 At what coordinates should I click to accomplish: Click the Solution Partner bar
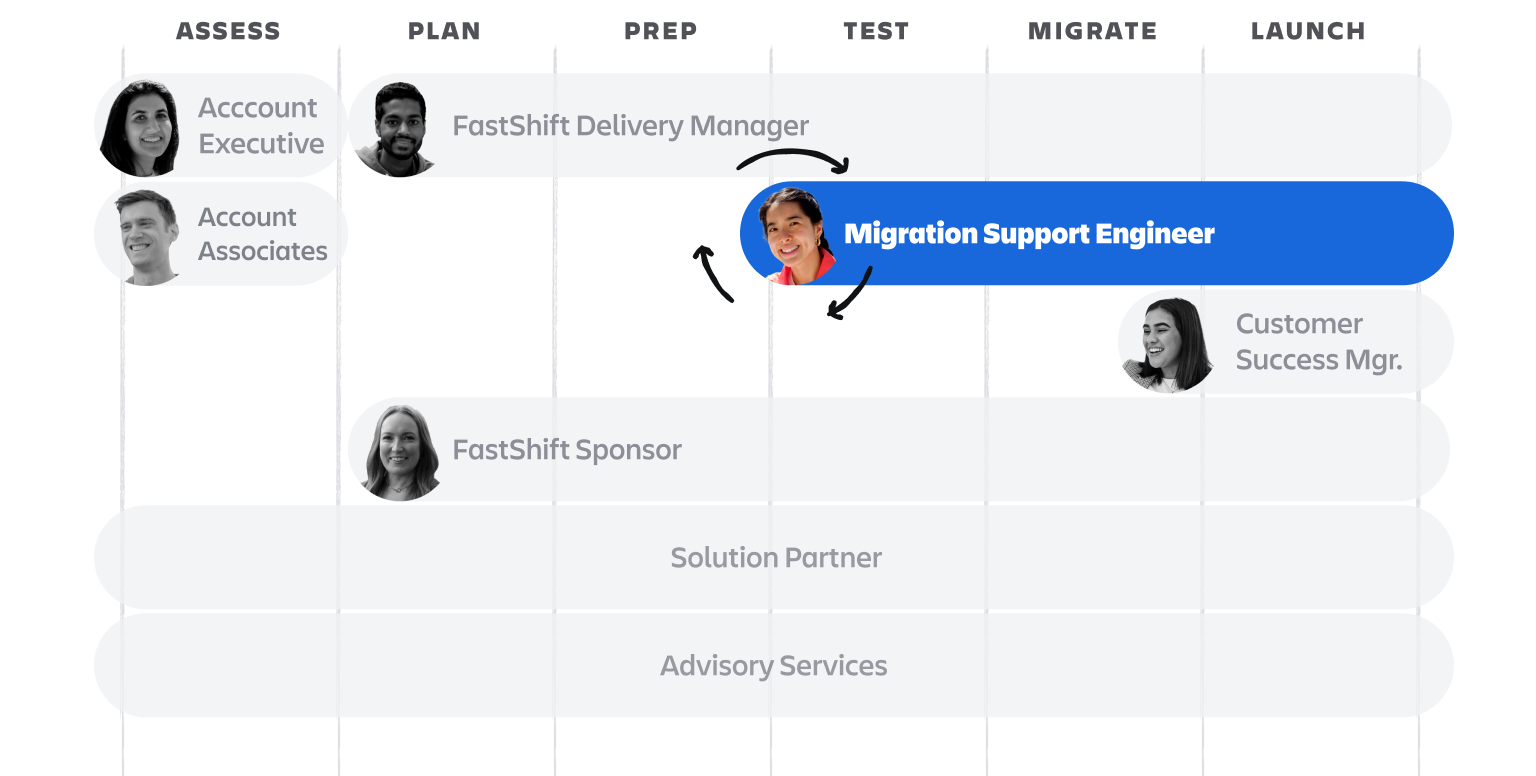(x=776, y=557)
